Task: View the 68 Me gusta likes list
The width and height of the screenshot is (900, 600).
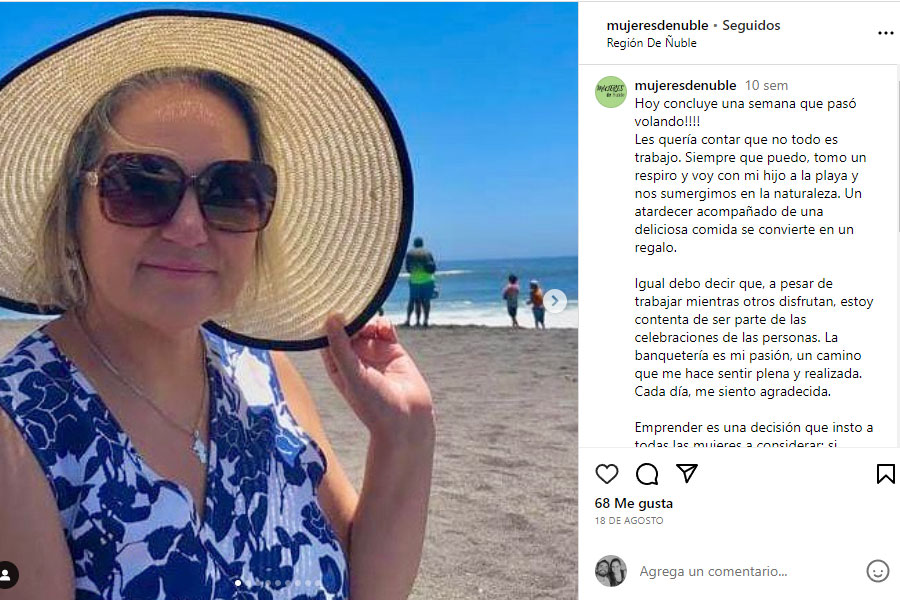Action: (634, 504)
